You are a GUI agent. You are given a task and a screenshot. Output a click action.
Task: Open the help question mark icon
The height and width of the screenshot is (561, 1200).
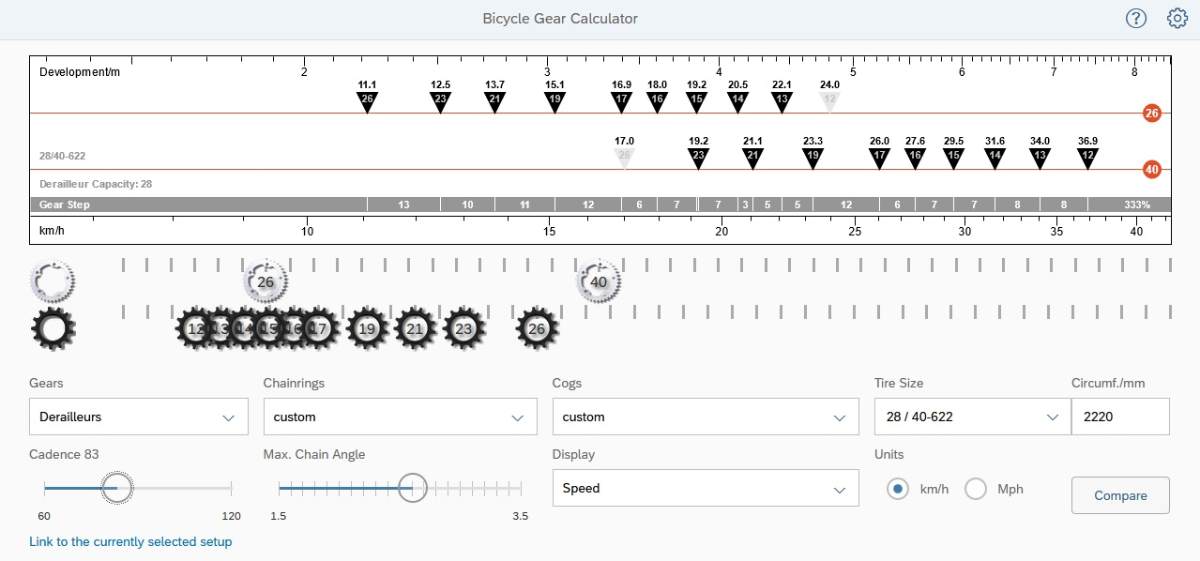coord(1136,19)
